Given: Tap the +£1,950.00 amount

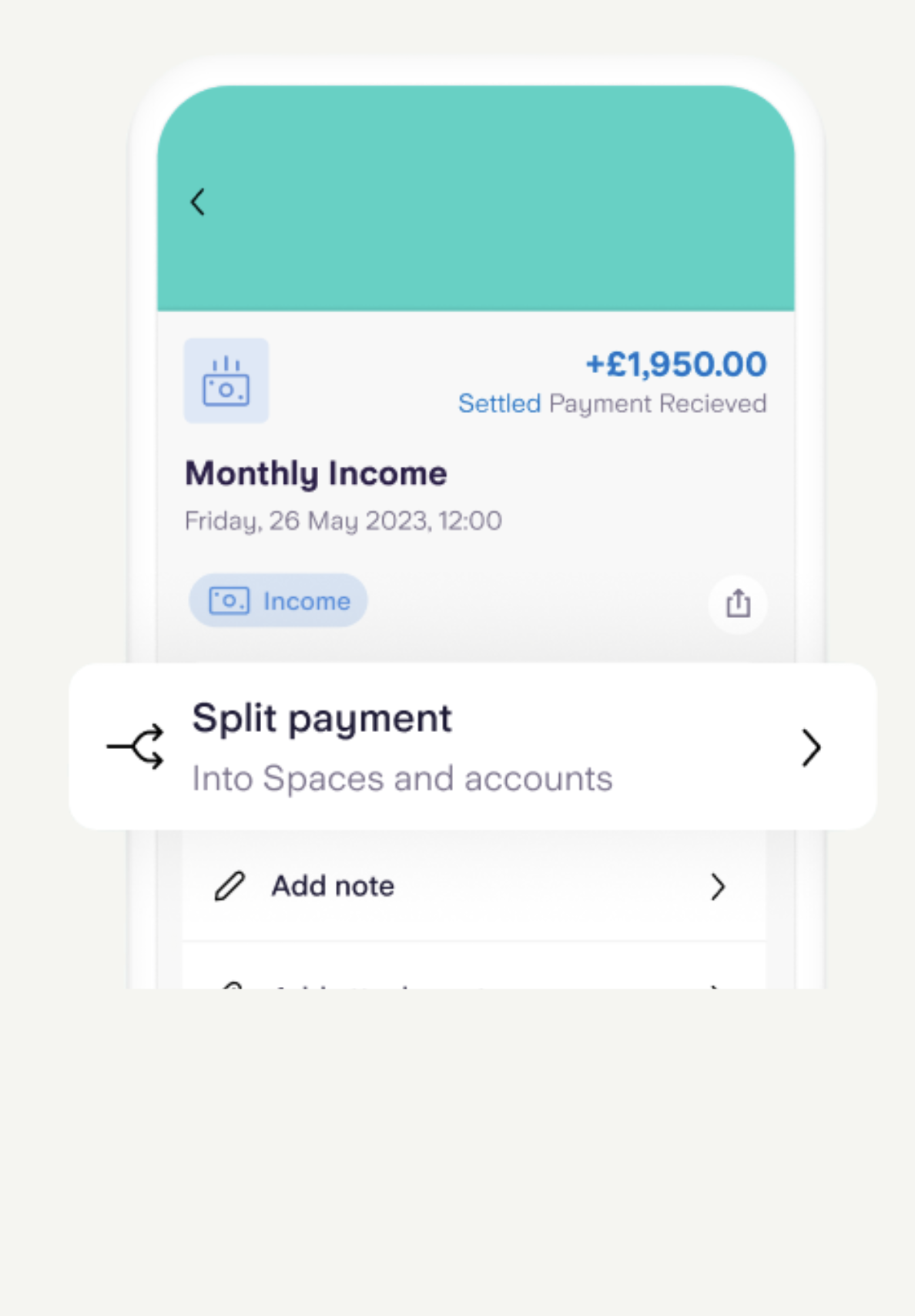Looking at the screenshot, I should (x=676, y=364).
